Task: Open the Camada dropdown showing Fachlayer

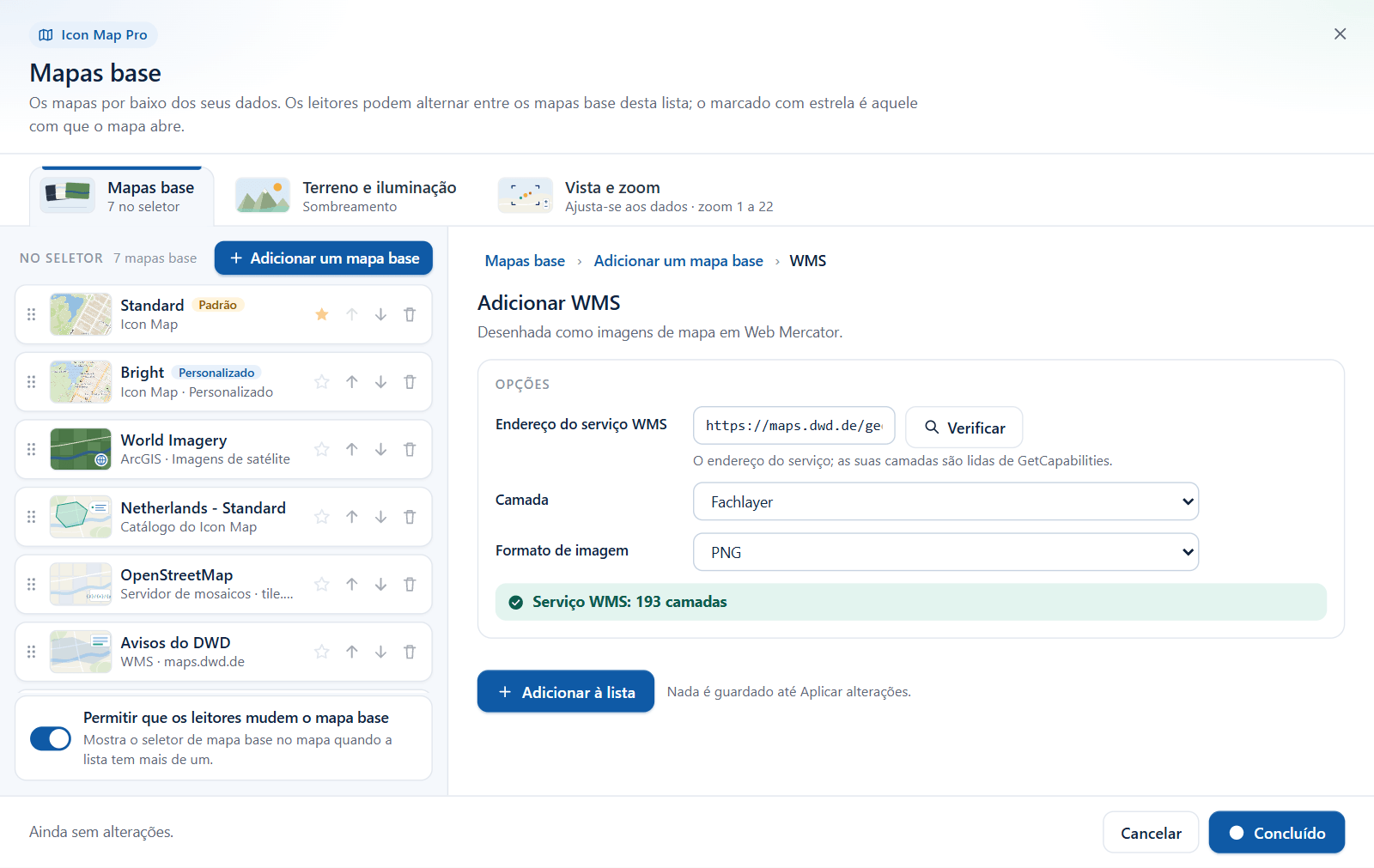Action: (945, 501)
